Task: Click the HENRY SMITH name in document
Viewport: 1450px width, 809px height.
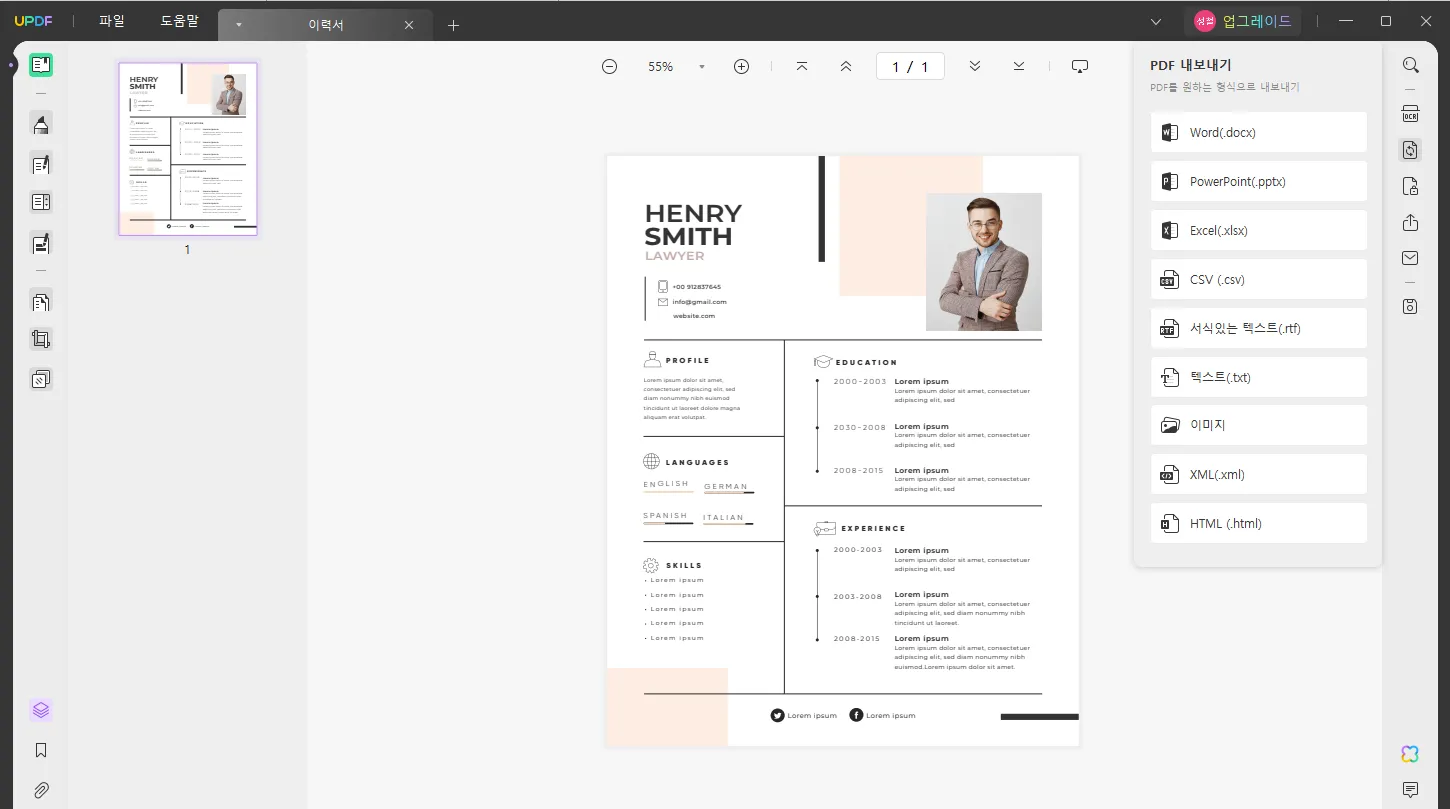Action: click(x=693, y=225)
